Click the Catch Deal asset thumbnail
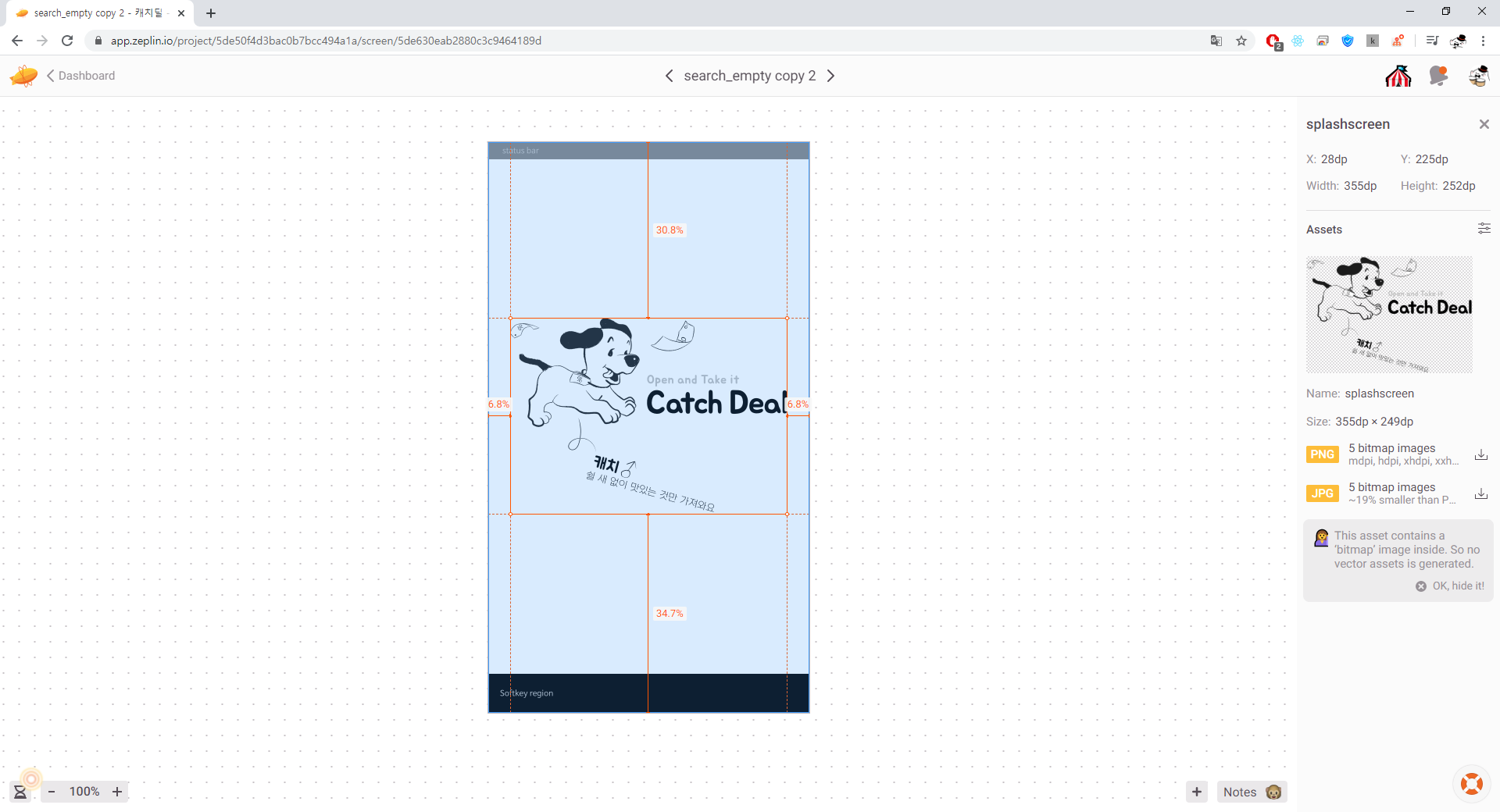The image size is (1500, 812). (1389, 315)
